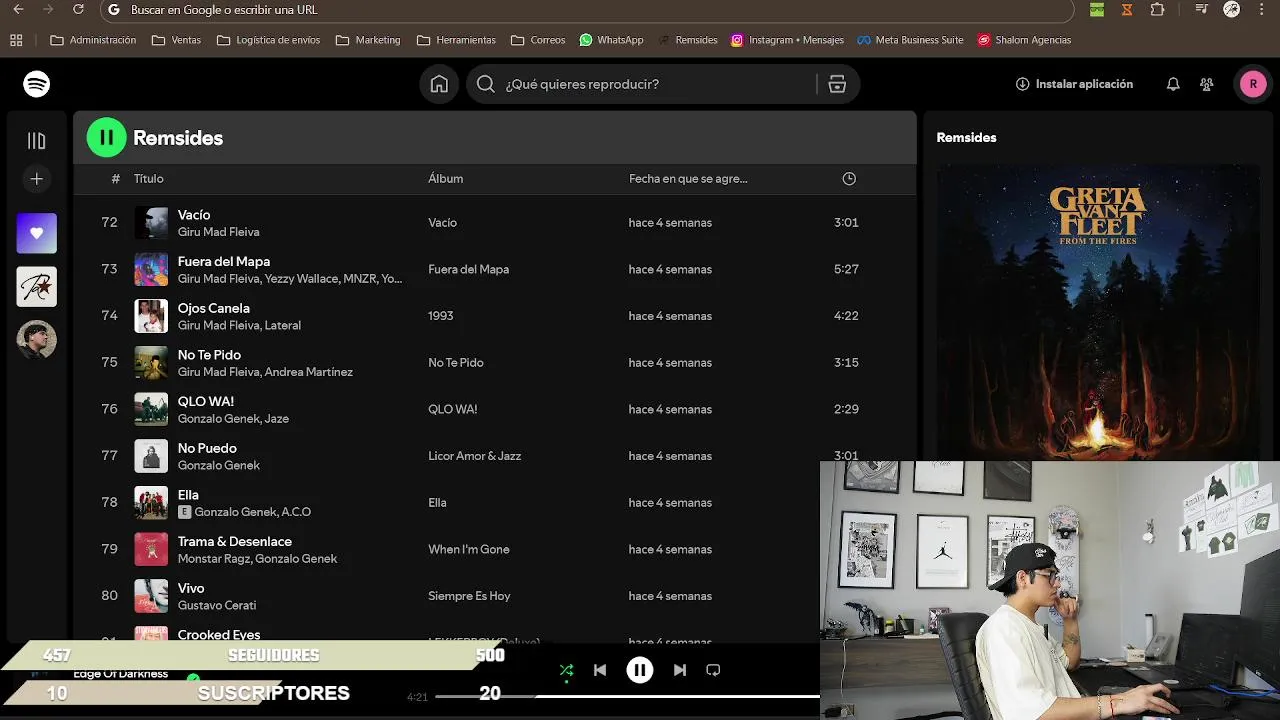This screenshot has width=1280, height=720.
Task: Open notifications bell
Action: [x=1173, y=84]
